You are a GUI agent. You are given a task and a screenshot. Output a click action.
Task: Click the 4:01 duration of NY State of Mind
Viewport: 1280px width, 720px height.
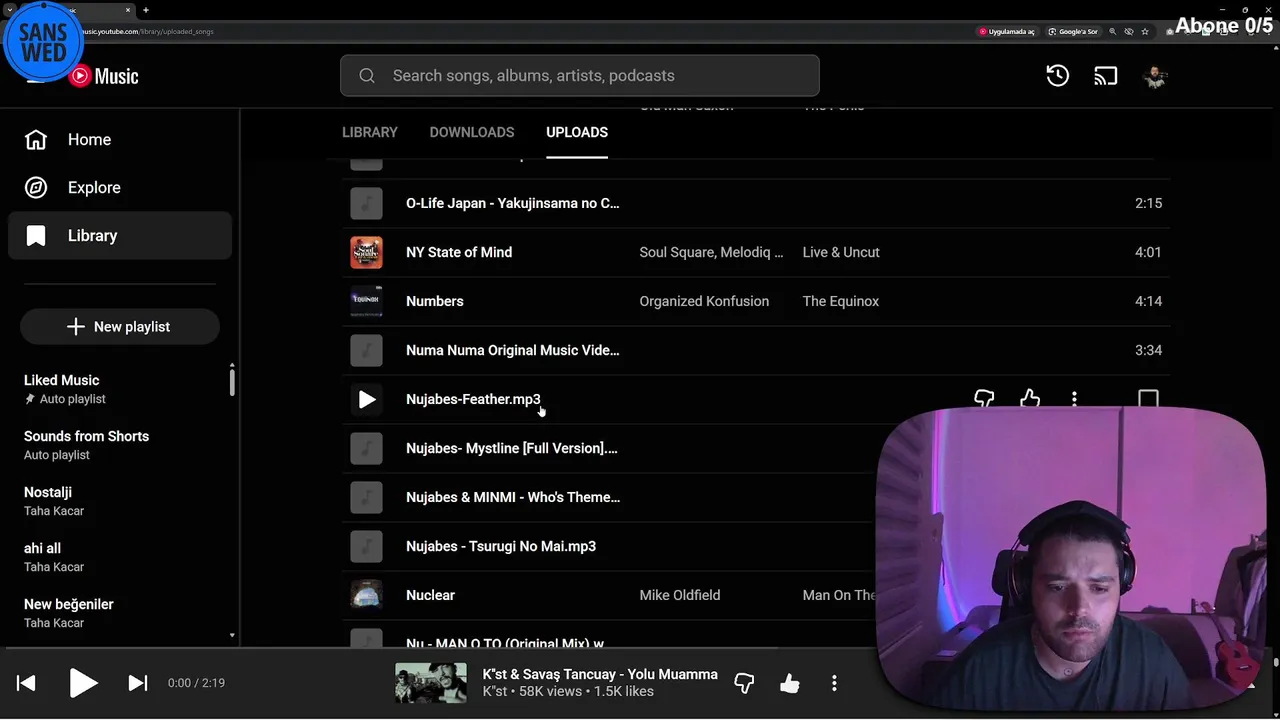pyautogui.click(x=1148, y=252)
